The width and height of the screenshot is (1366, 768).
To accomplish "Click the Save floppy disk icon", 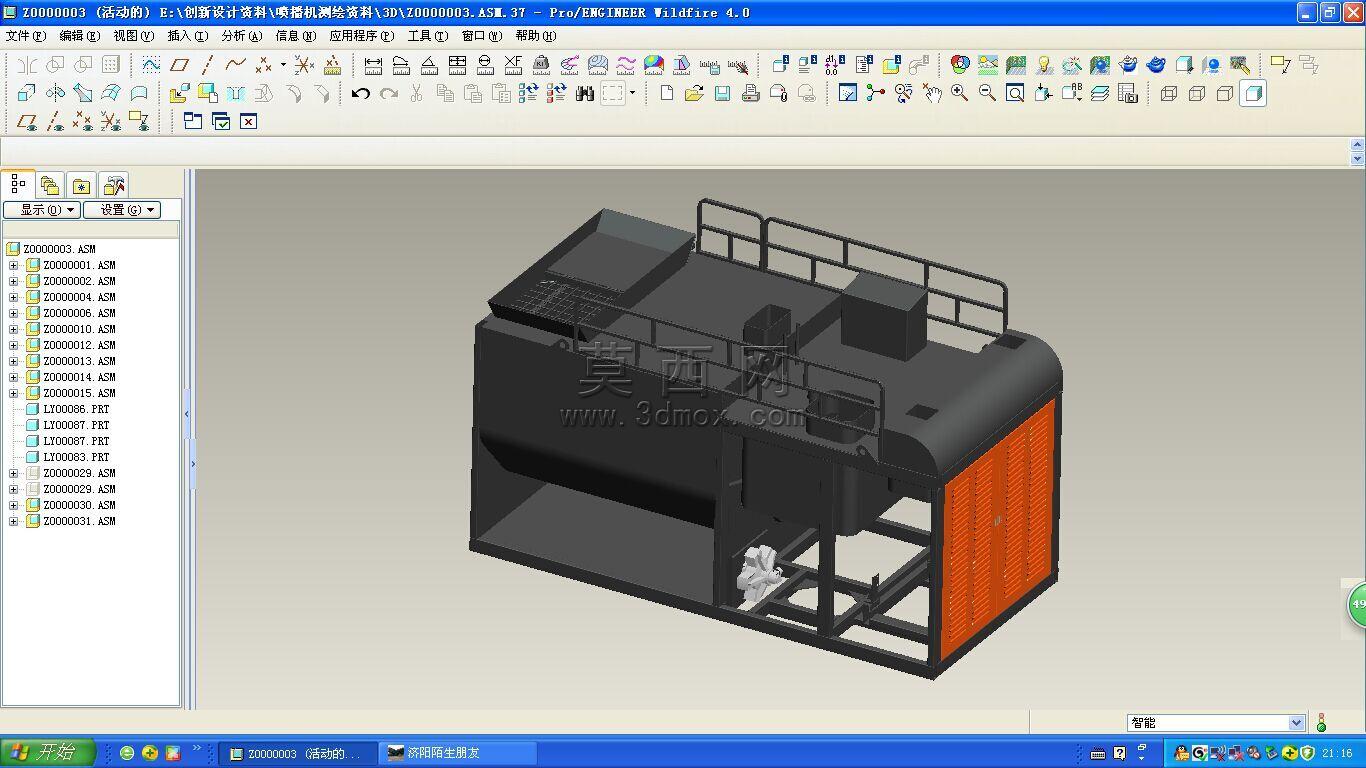I will pyautogui.click(x=722, y=93).
